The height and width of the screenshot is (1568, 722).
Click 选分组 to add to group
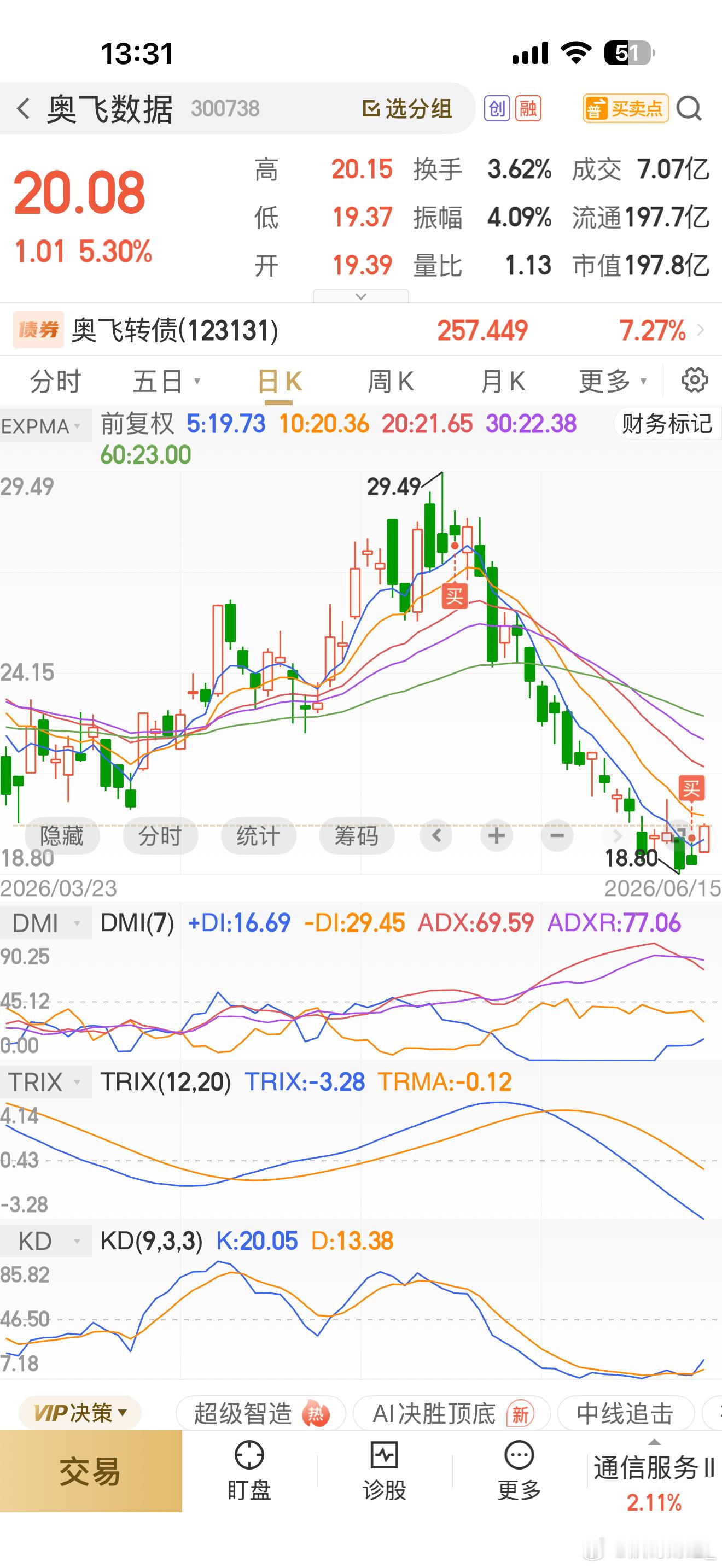[x=406, y=109]
